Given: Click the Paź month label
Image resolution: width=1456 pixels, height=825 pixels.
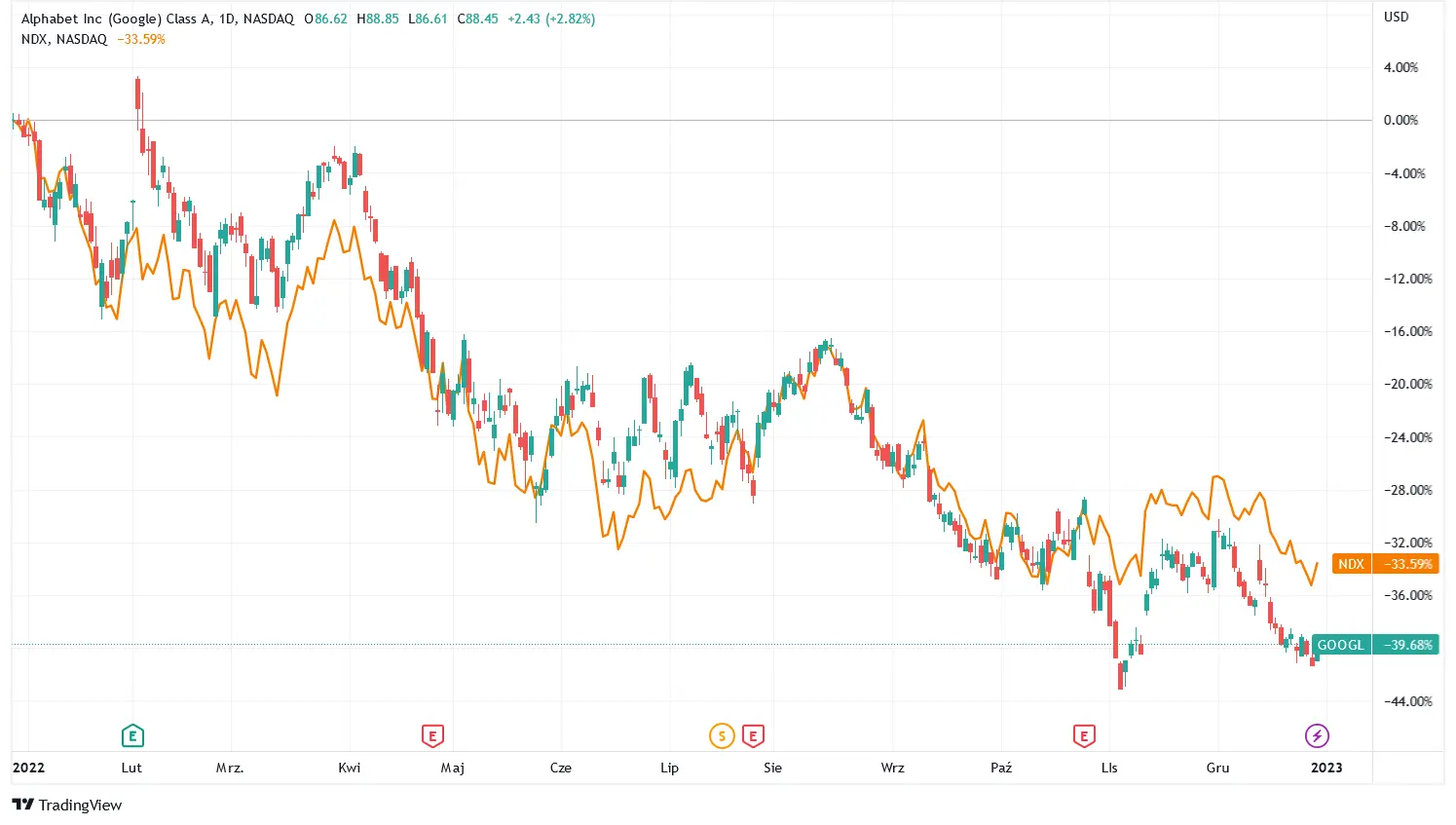Looking at the screenshot, I should (1001, 768).
